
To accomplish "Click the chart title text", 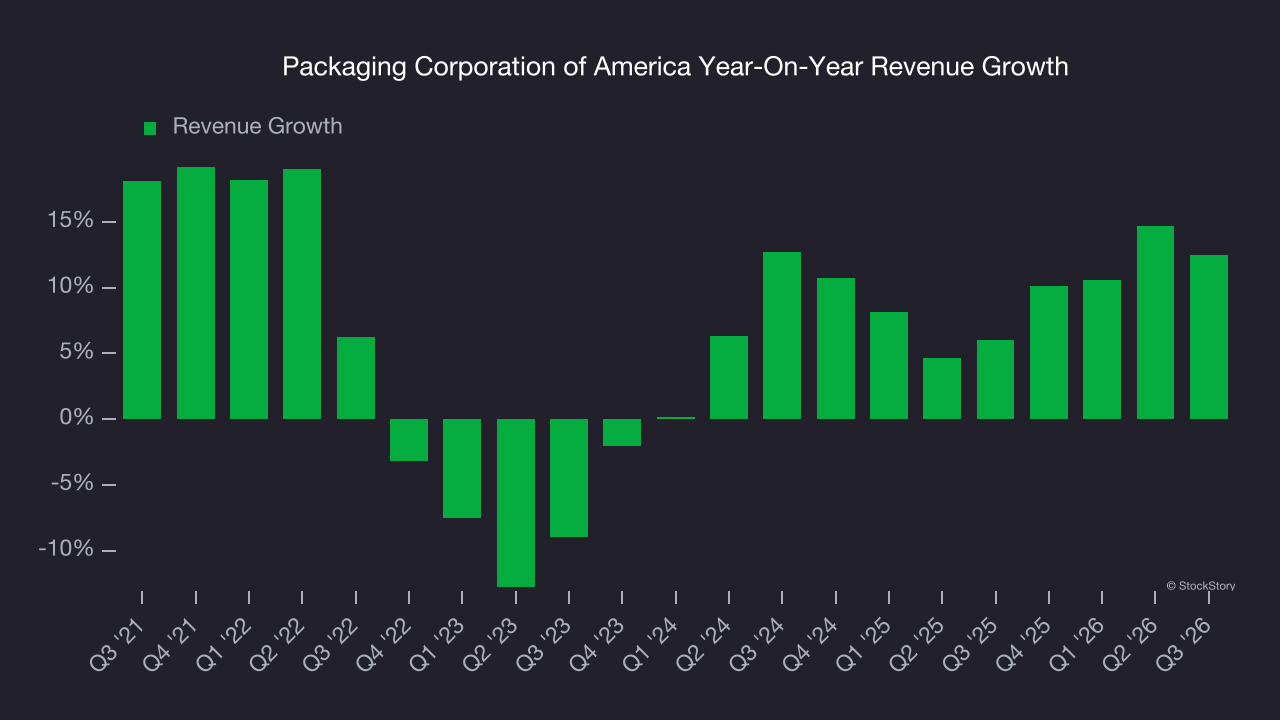I will (675, 67).
